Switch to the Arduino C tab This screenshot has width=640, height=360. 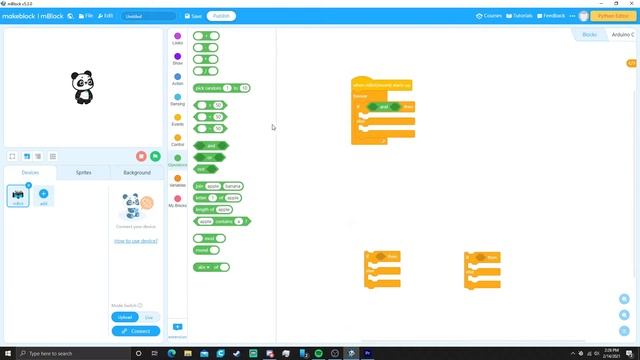pyautogui.click(x=622, y=35)
